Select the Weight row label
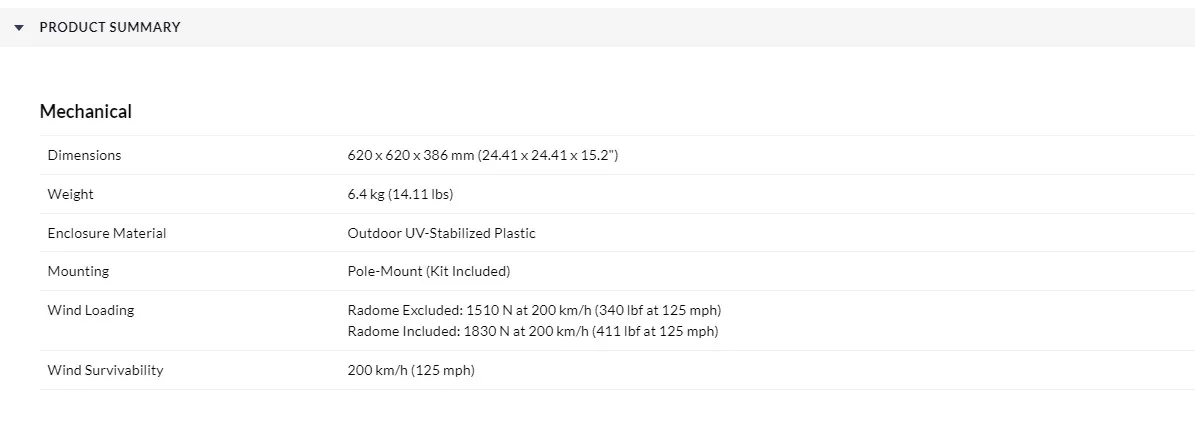Screen dimensions: 1195x424 [70, 194]
